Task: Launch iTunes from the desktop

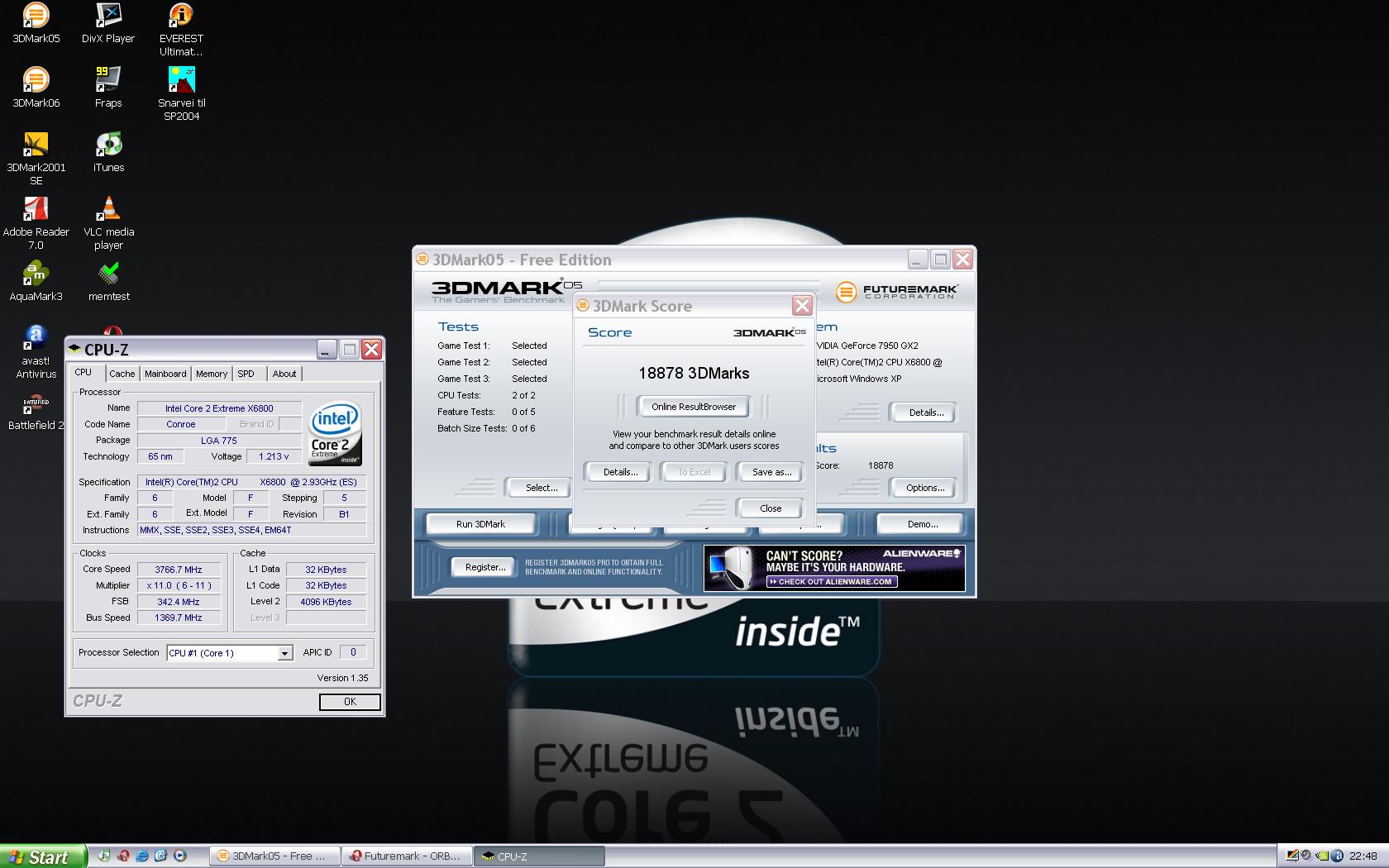Action: click(x=108, y=152)
